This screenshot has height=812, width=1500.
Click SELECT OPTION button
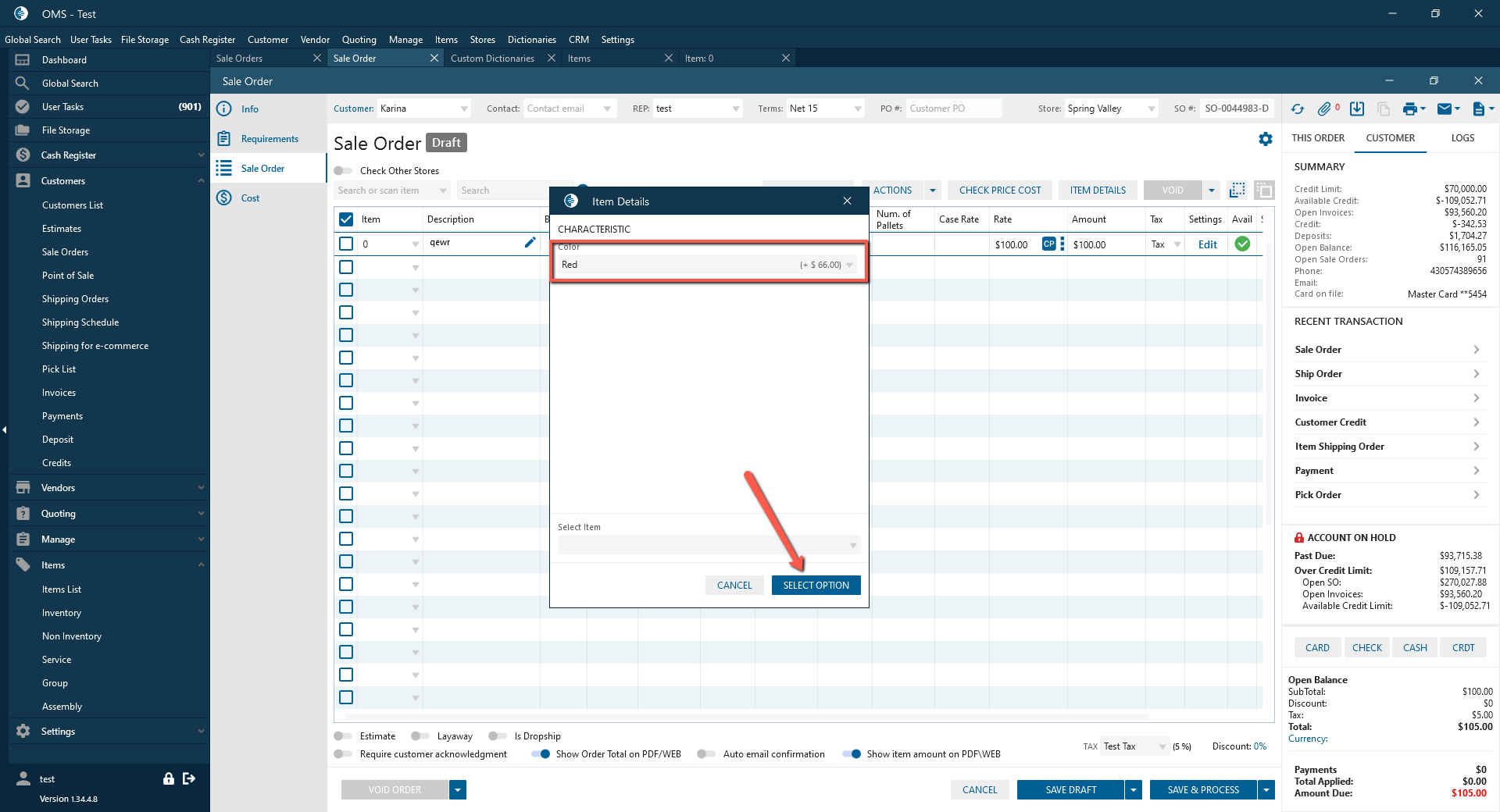tap(816, 586)
